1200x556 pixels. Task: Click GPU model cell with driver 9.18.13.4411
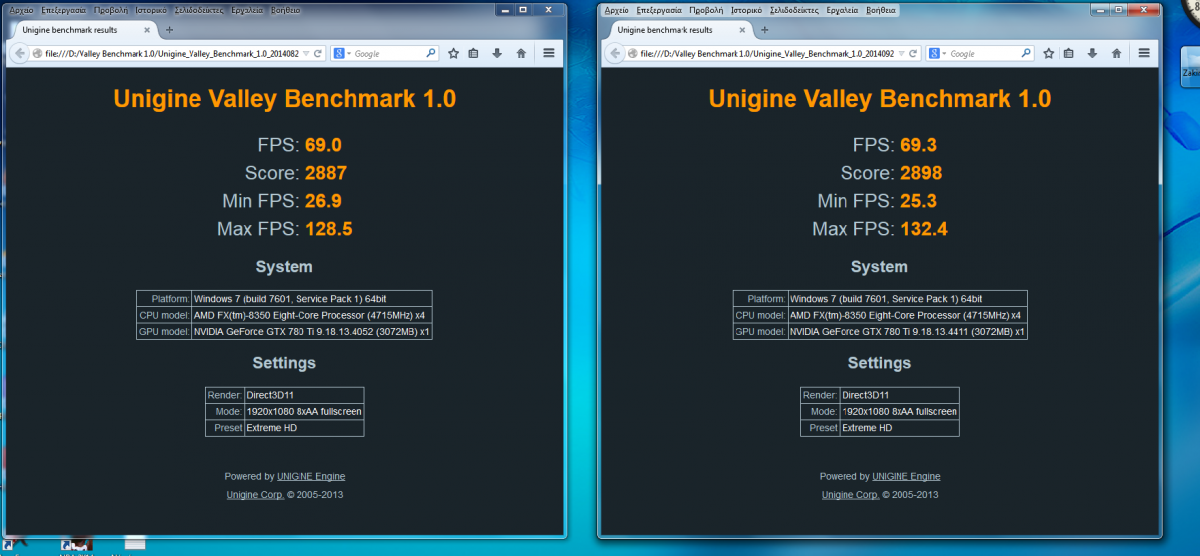907,331
